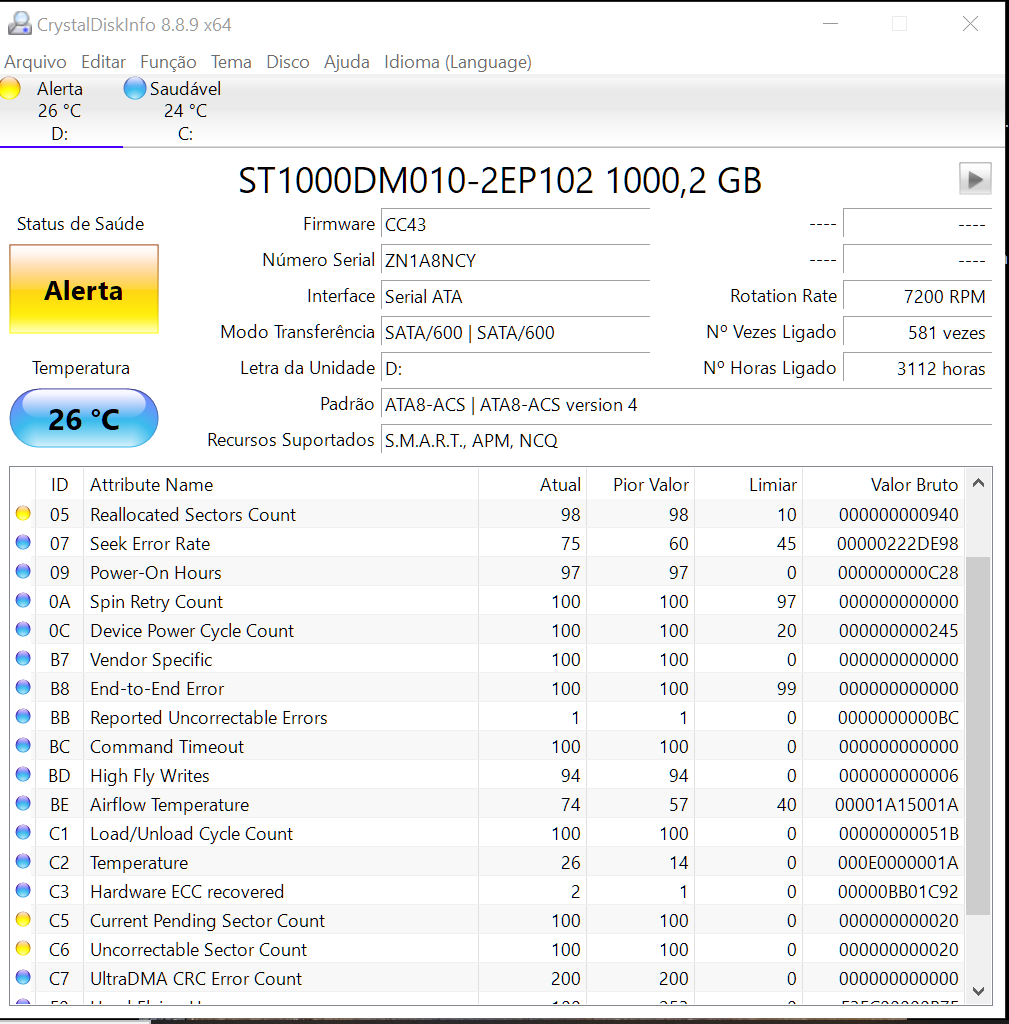Screen dimensions: 1009x1024
Task: Open the Arquivo menu
Action: (35, 62)
